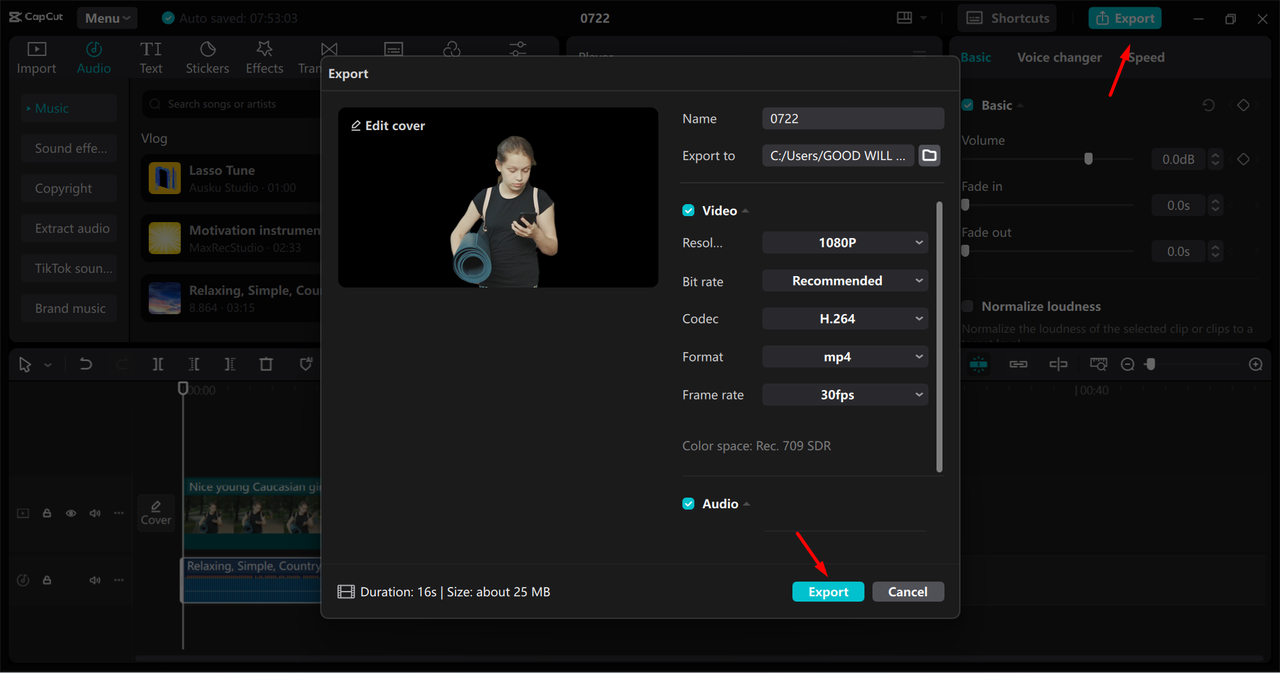Open the Frame rate 30fps dropdown
The image size is (1280, 673).
[x=845, y=394]
